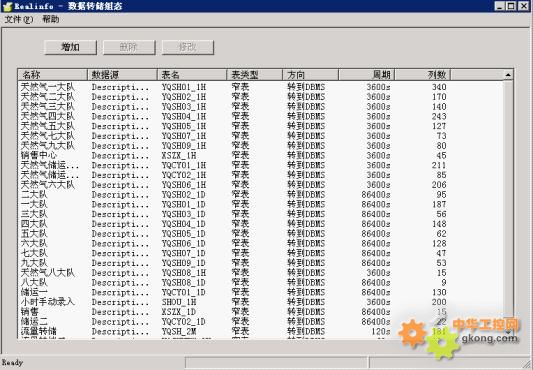Click the disabled 删除 button
Viewport: 533px width, 370px height.
click(129, 47)
